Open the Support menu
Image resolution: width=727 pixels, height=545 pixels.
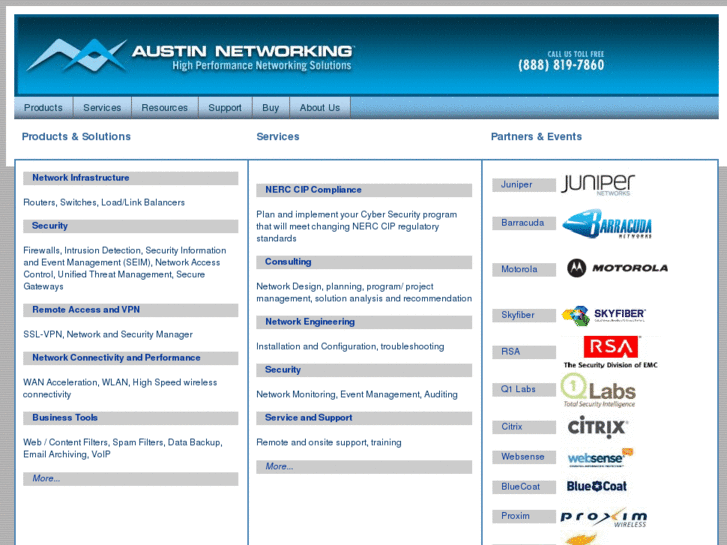225,108
